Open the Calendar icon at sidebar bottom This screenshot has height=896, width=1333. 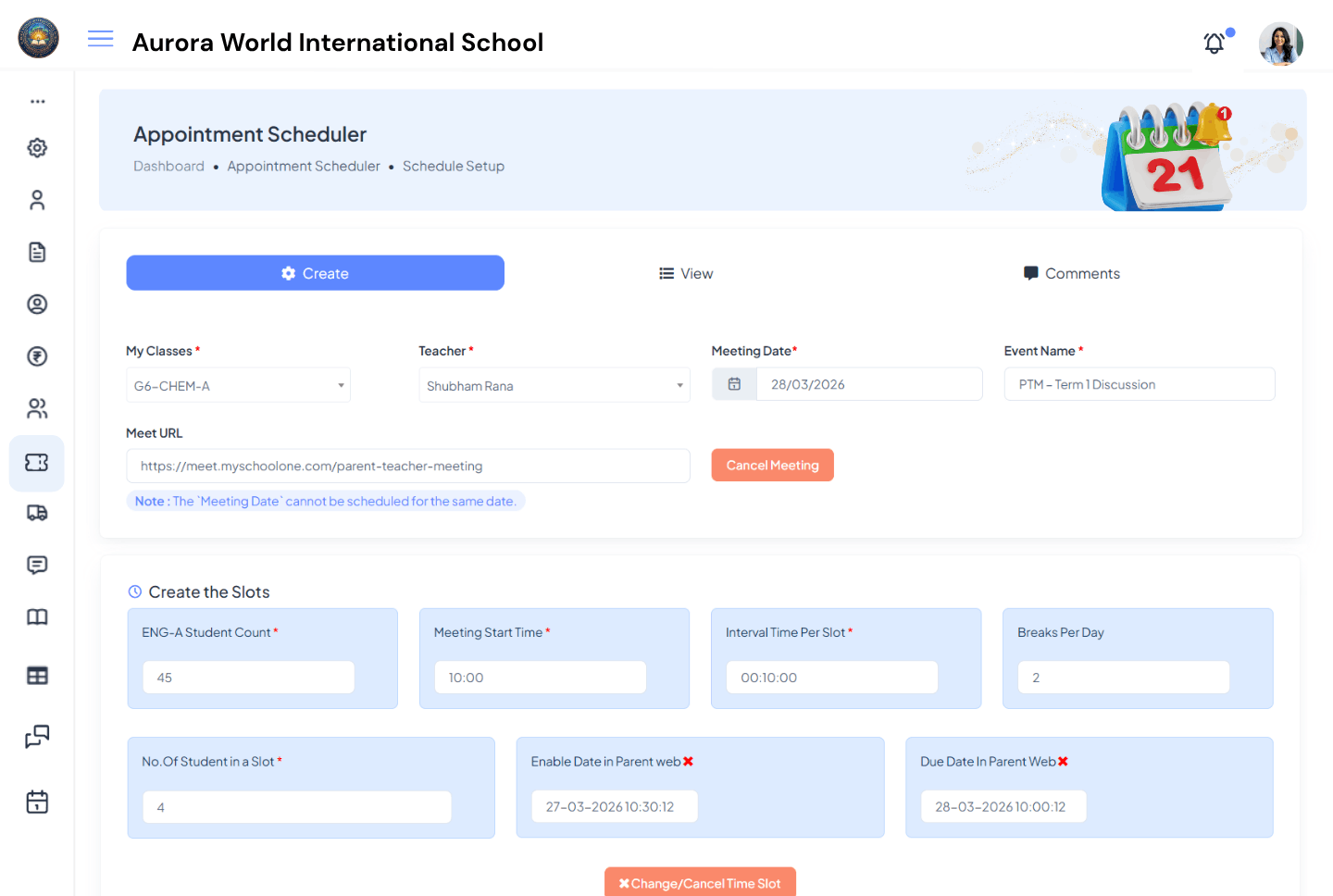37,802
